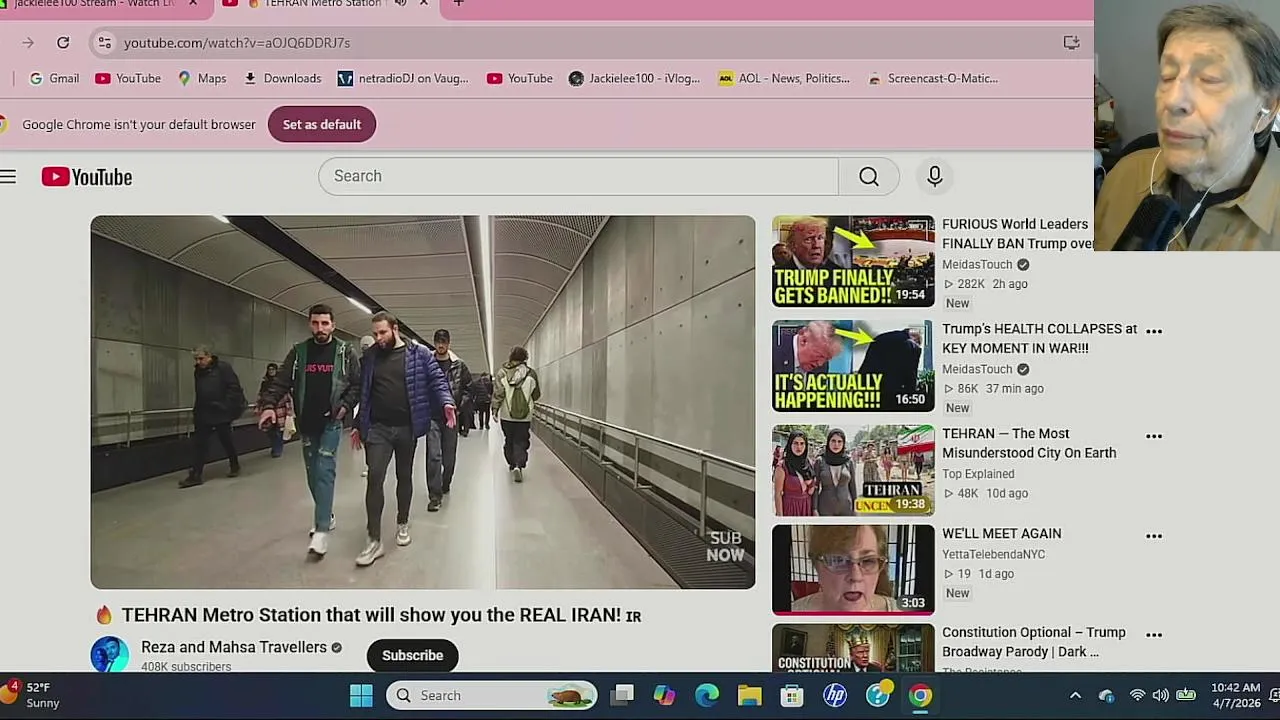
Task: Start voice search with microphone icon
Action: point(934,176)
